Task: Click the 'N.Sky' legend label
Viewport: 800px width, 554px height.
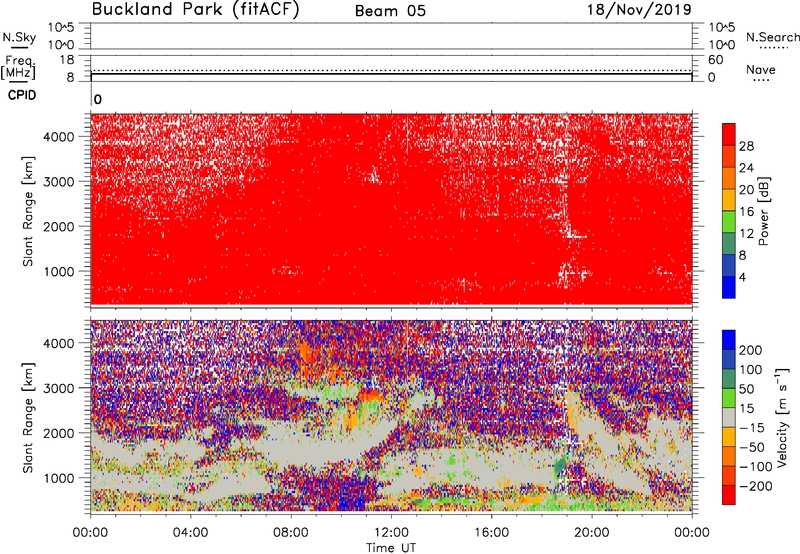Action: click(x=19, y=37)
